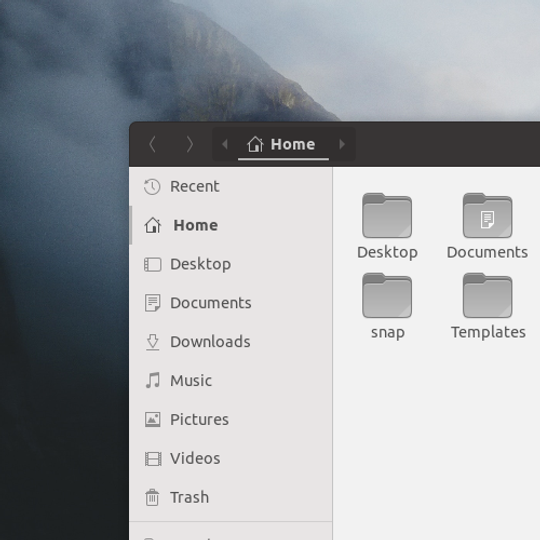Click the right path bar scroll arrow
The image size is (540, 540).
342,144
